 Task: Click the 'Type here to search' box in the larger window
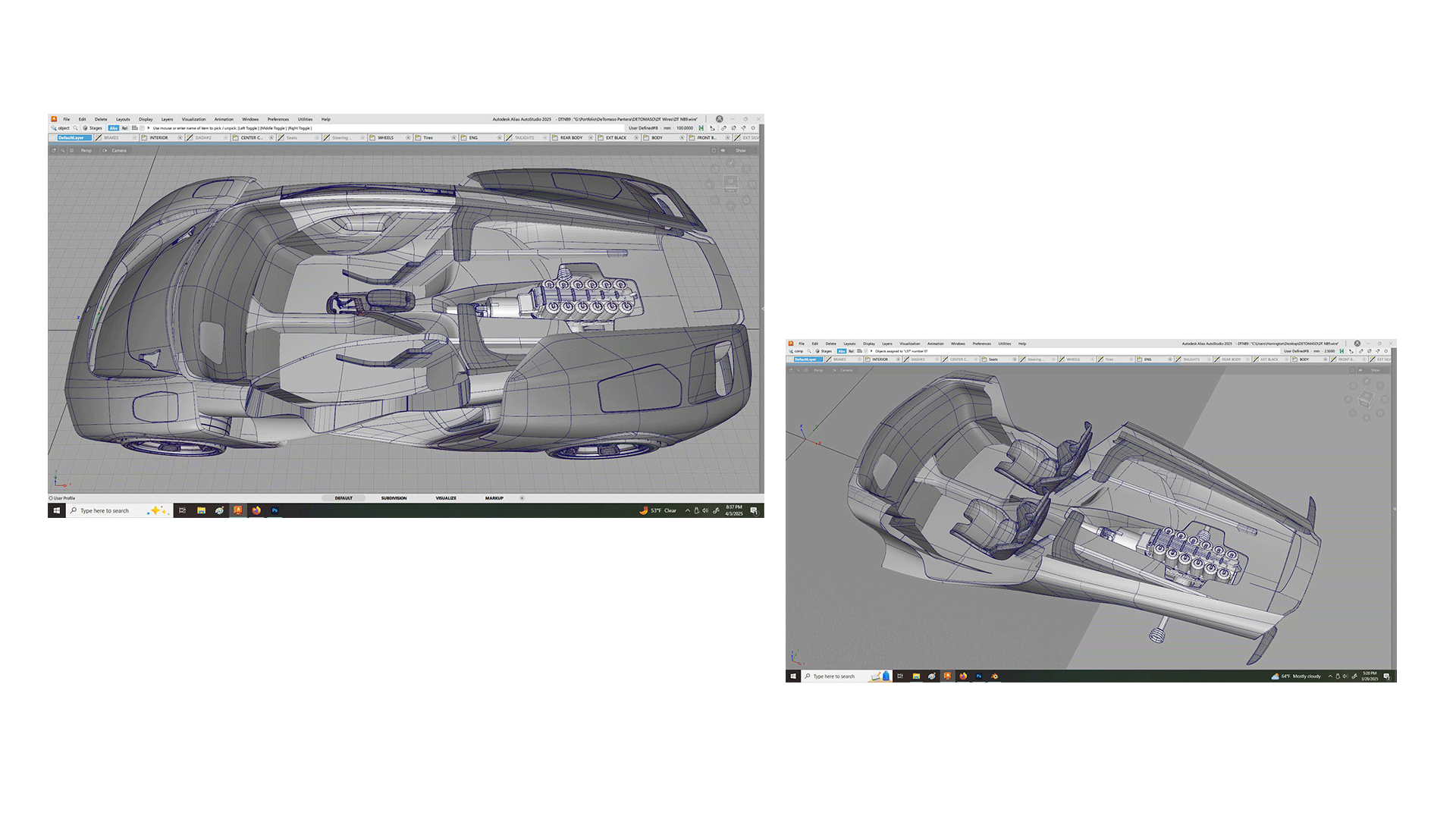[x=105, y=510]
